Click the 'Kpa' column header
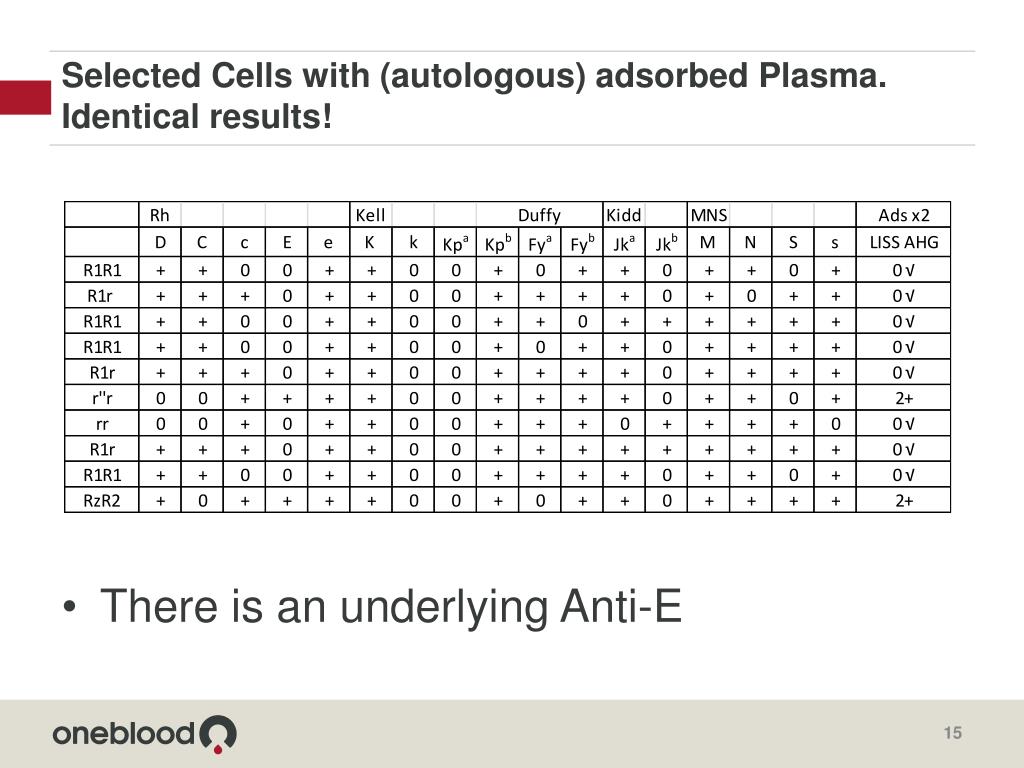 455,242
